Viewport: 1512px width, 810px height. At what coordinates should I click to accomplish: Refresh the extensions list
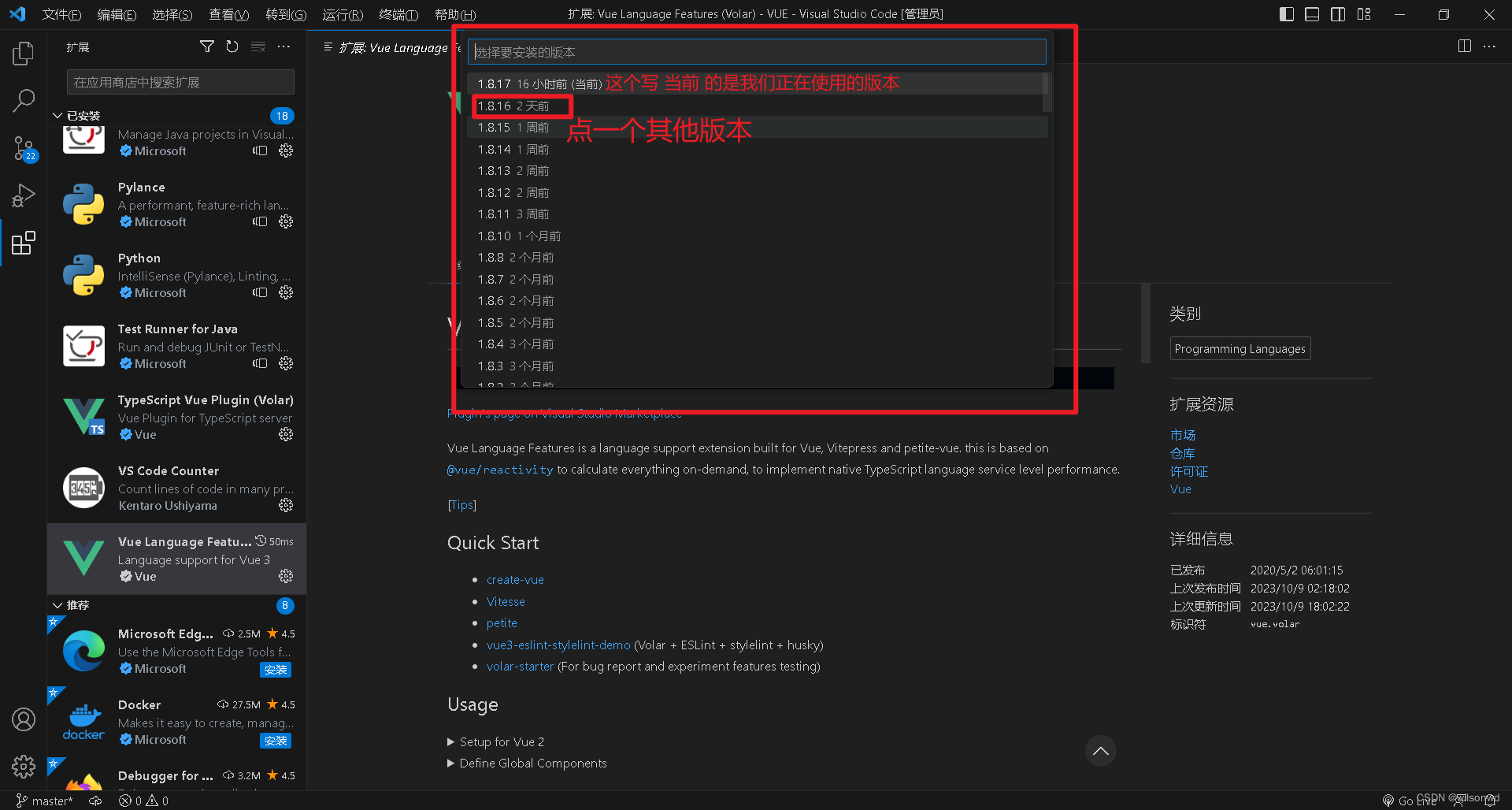coord(232,46)
